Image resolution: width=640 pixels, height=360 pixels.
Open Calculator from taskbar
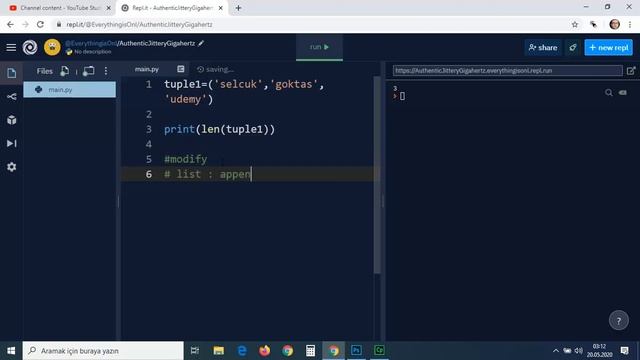(x=310, y=351)
